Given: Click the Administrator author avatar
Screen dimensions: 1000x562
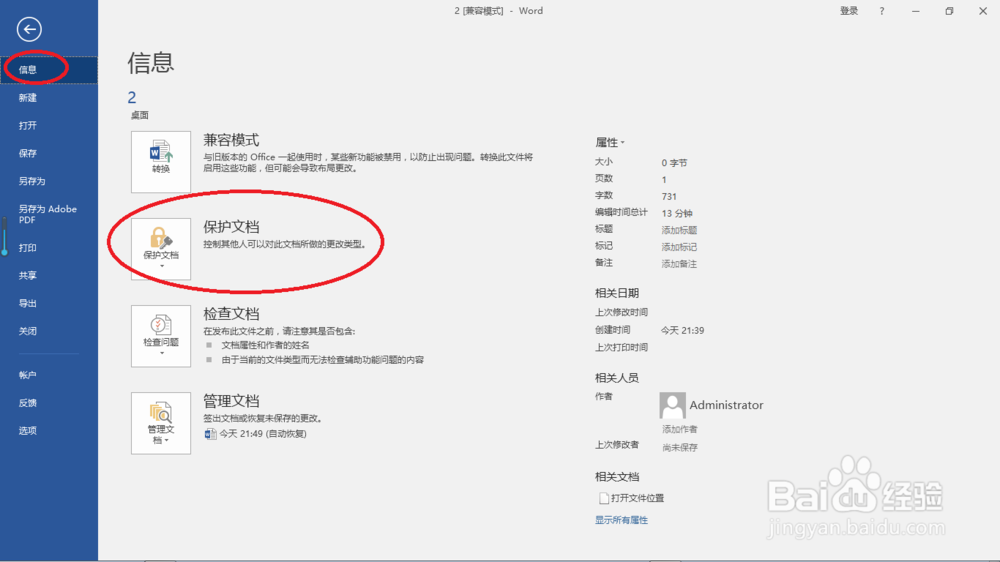Looking at the screenshot, I should (672, 405).
